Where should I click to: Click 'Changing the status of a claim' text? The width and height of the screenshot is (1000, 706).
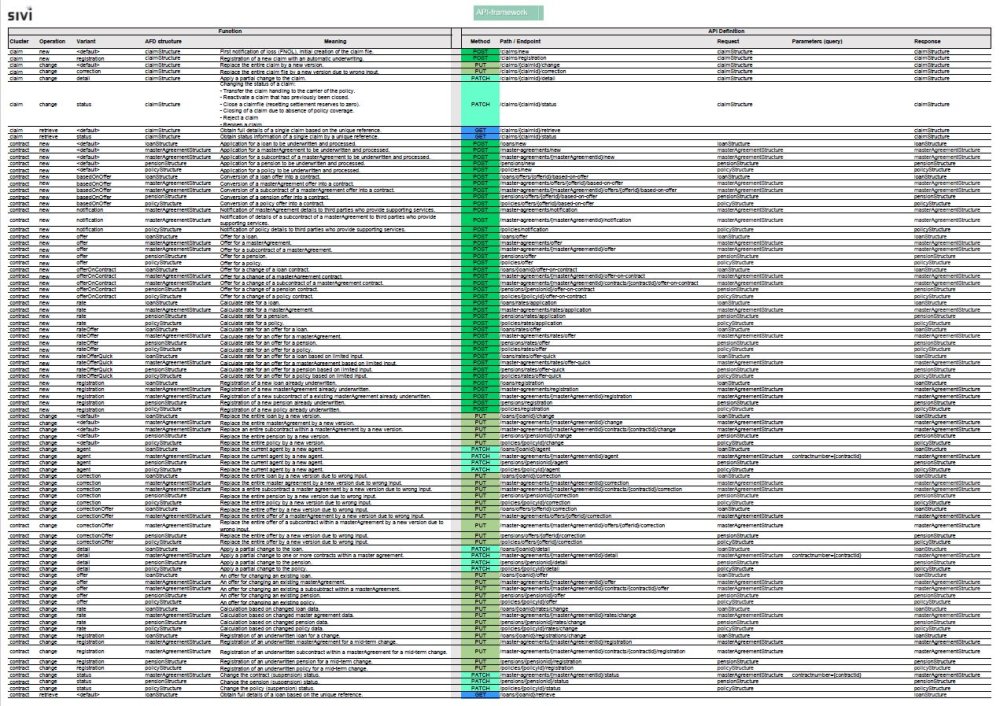(x=258, y=84)
